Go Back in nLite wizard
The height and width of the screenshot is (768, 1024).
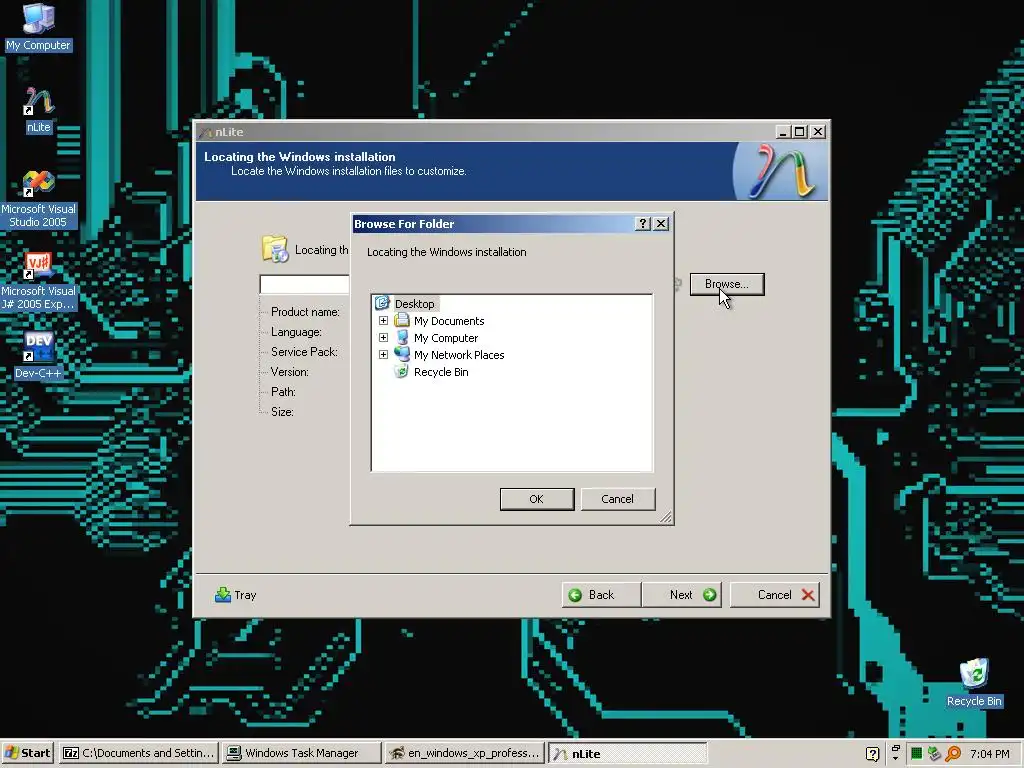pyautogui.click(x=601, y=595)
